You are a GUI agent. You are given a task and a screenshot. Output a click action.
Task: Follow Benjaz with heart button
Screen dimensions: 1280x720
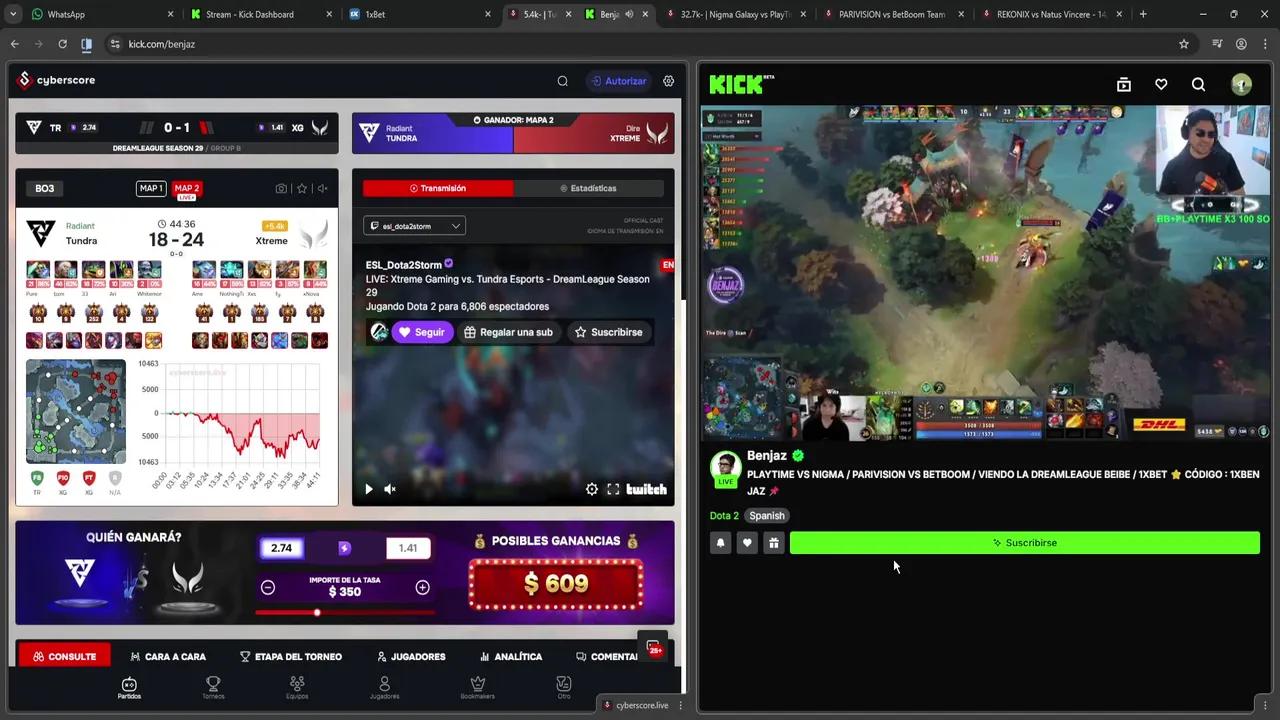tap(747, 543)
